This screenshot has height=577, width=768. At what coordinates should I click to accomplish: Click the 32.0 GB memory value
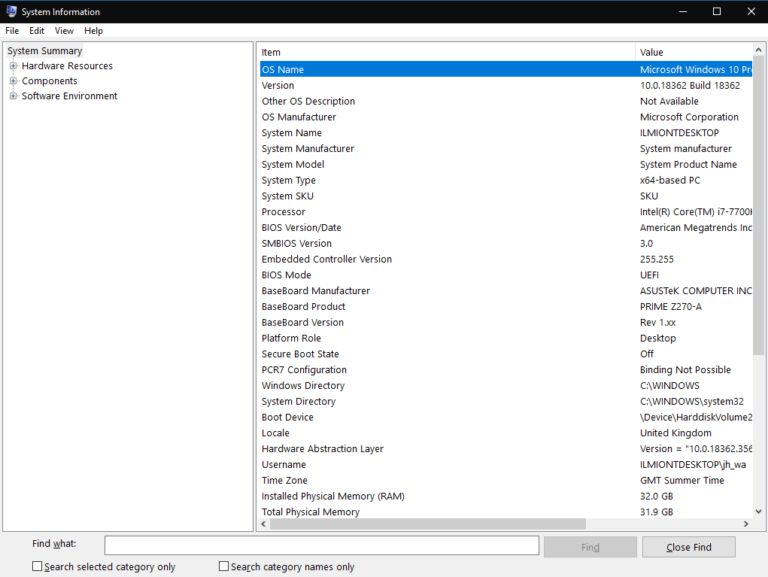pyautogui.click(x=656, y=496)
